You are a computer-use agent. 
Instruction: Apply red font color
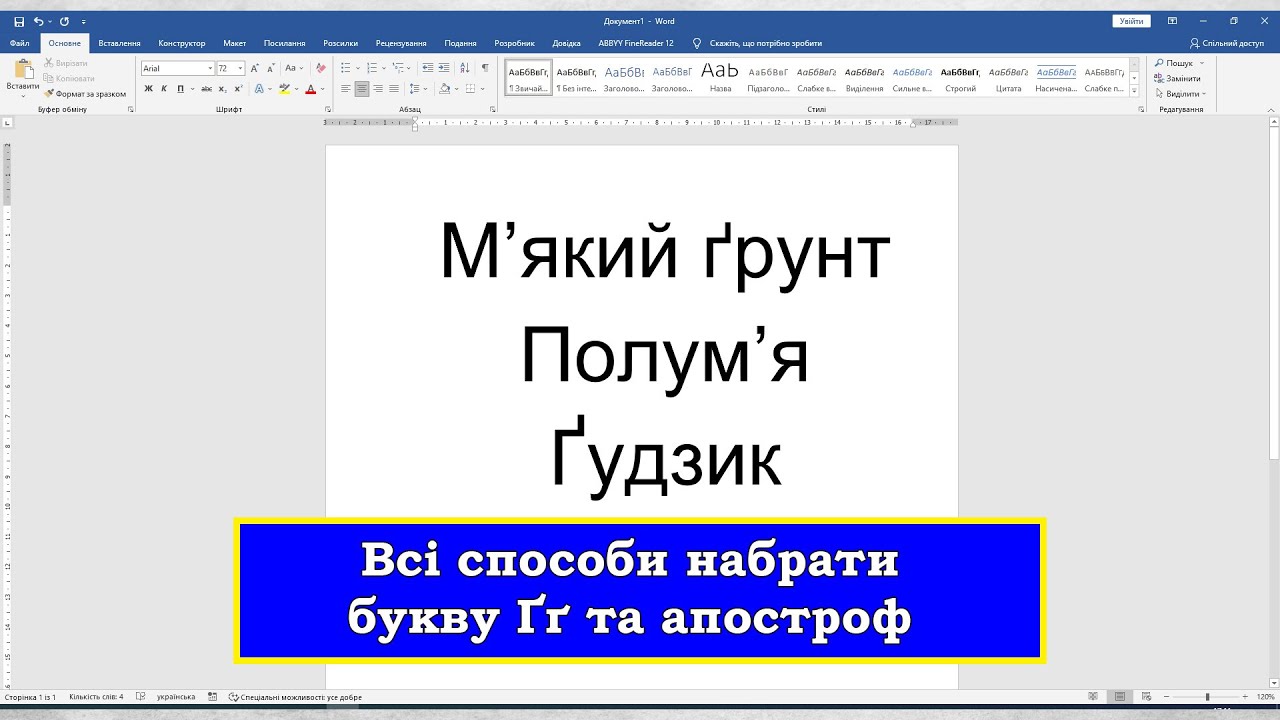(x=310, y=89)
